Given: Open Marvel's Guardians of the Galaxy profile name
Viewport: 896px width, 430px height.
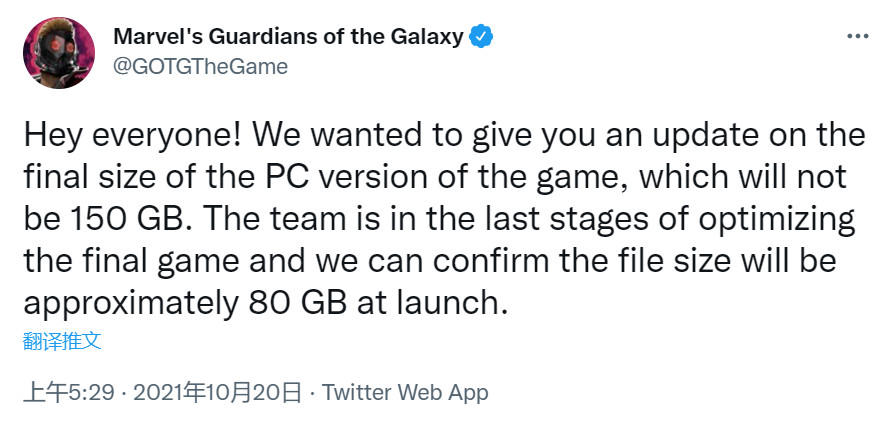Looking at the screenshot, I should (x=288, y=37).
